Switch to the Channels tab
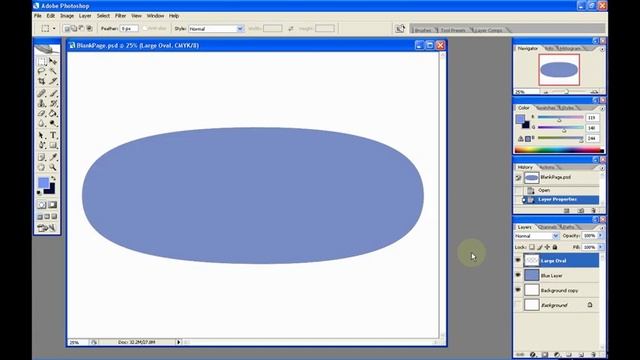 pos(547,227)
